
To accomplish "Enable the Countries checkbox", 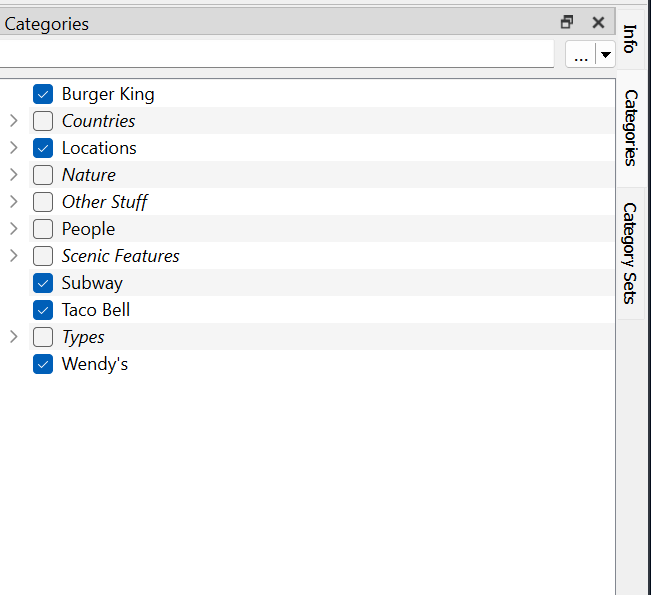I will pos(43,121).
